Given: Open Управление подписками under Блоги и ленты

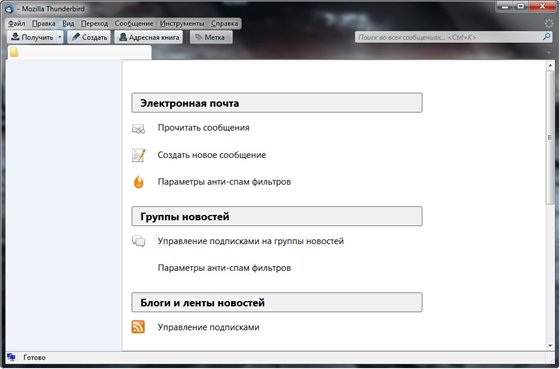Looking at the screenshot, I should tap(209, 327).
